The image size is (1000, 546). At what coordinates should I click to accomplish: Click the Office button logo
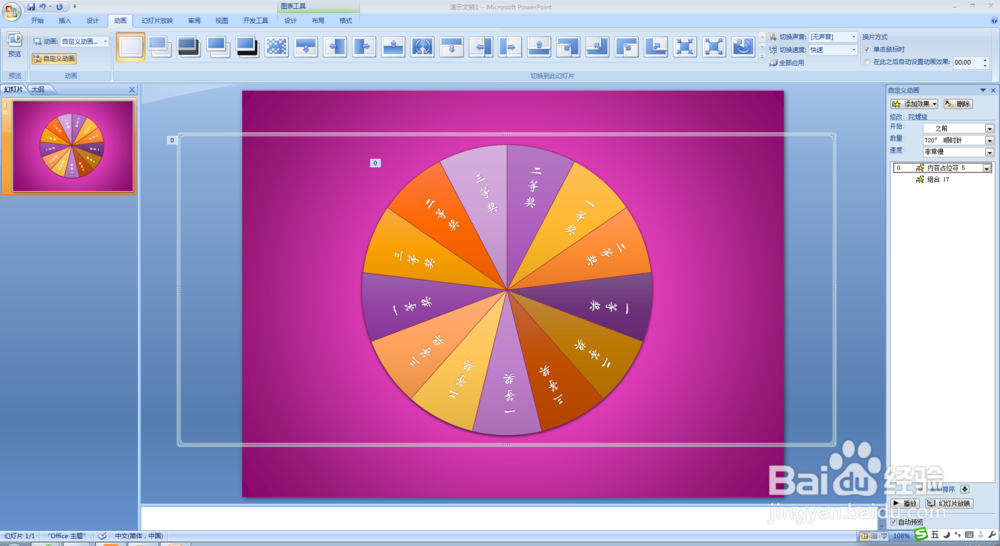pyautogui.click(x=11, y=11)
